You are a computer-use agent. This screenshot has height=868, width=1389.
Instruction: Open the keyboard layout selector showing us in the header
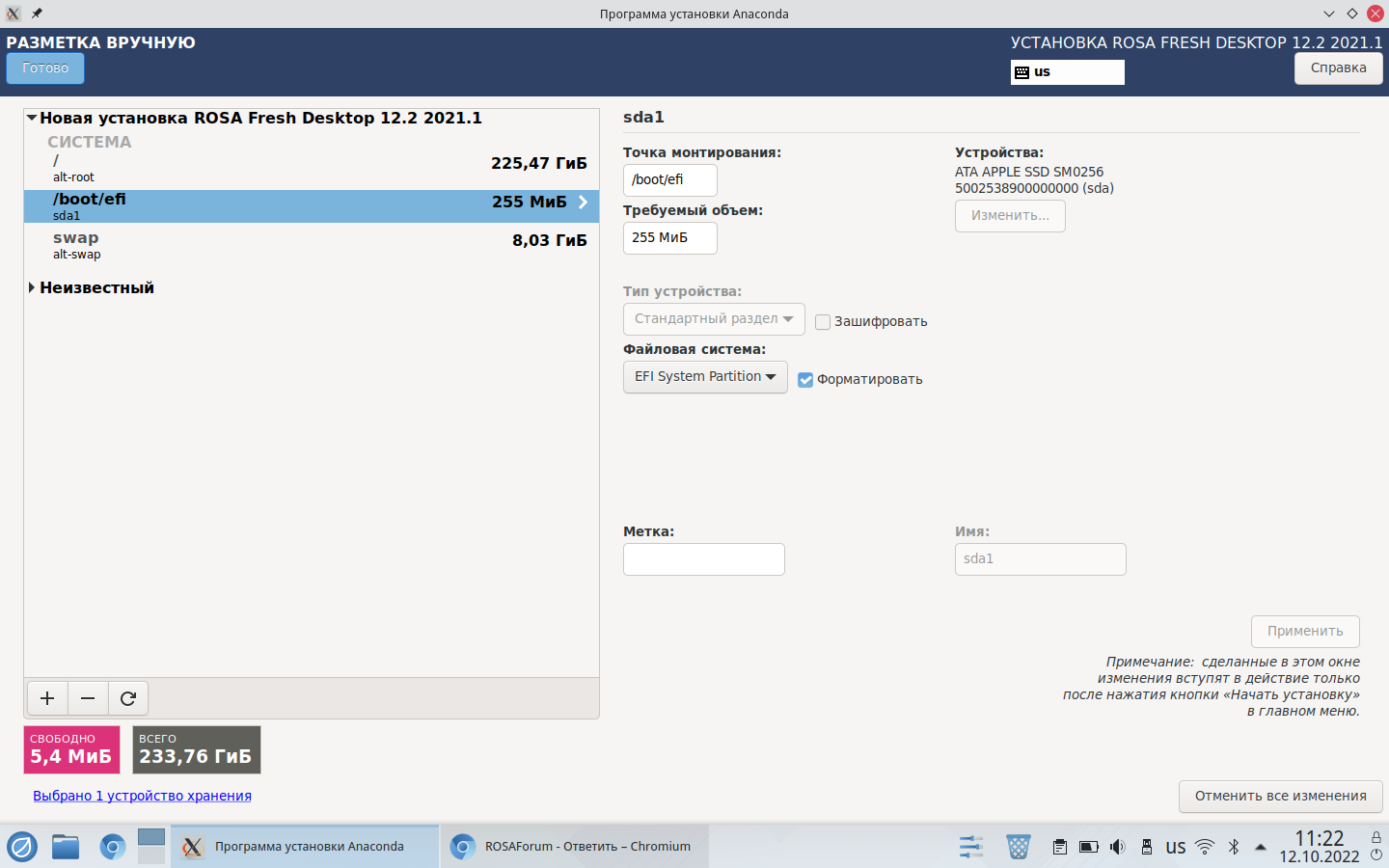(x=1068, y=72)
